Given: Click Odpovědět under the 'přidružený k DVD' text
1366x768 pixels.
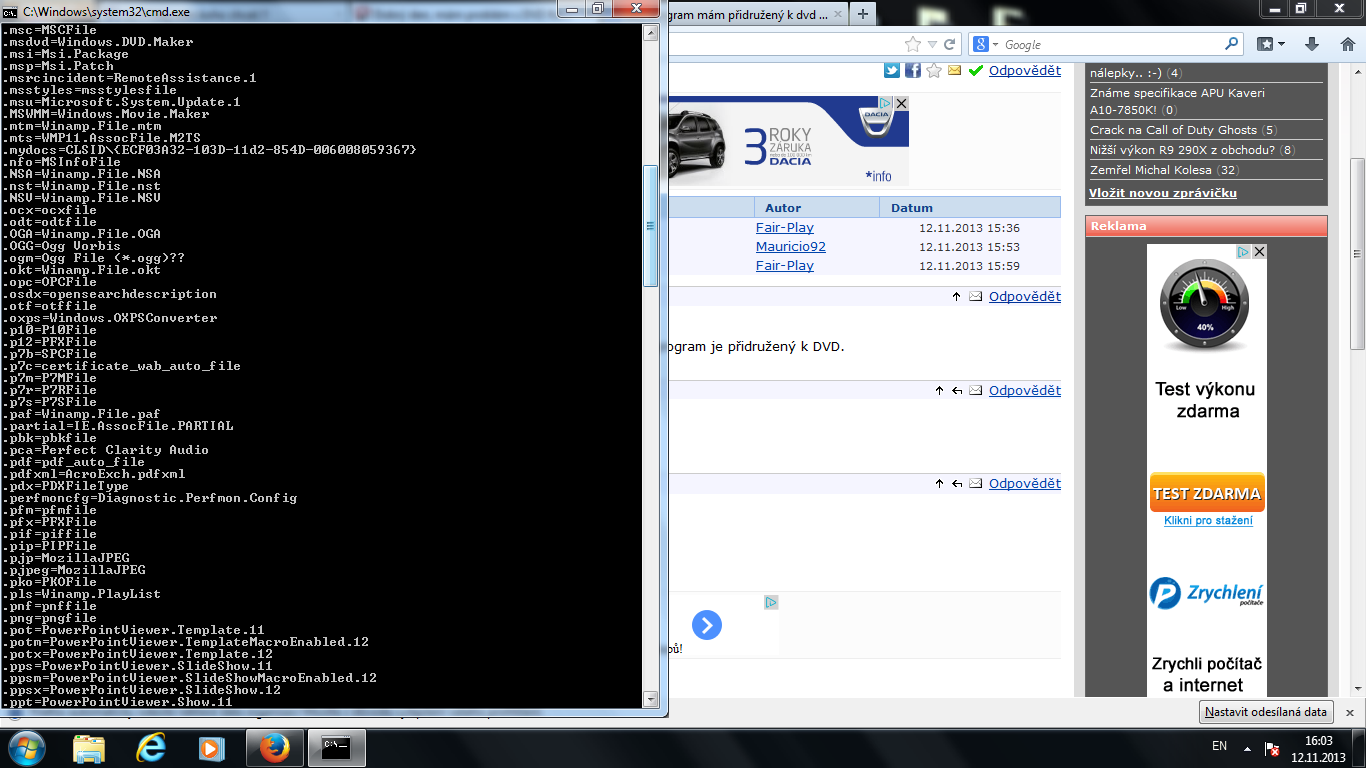Looking at the screenshot, I should click(x=1025, y=390).
